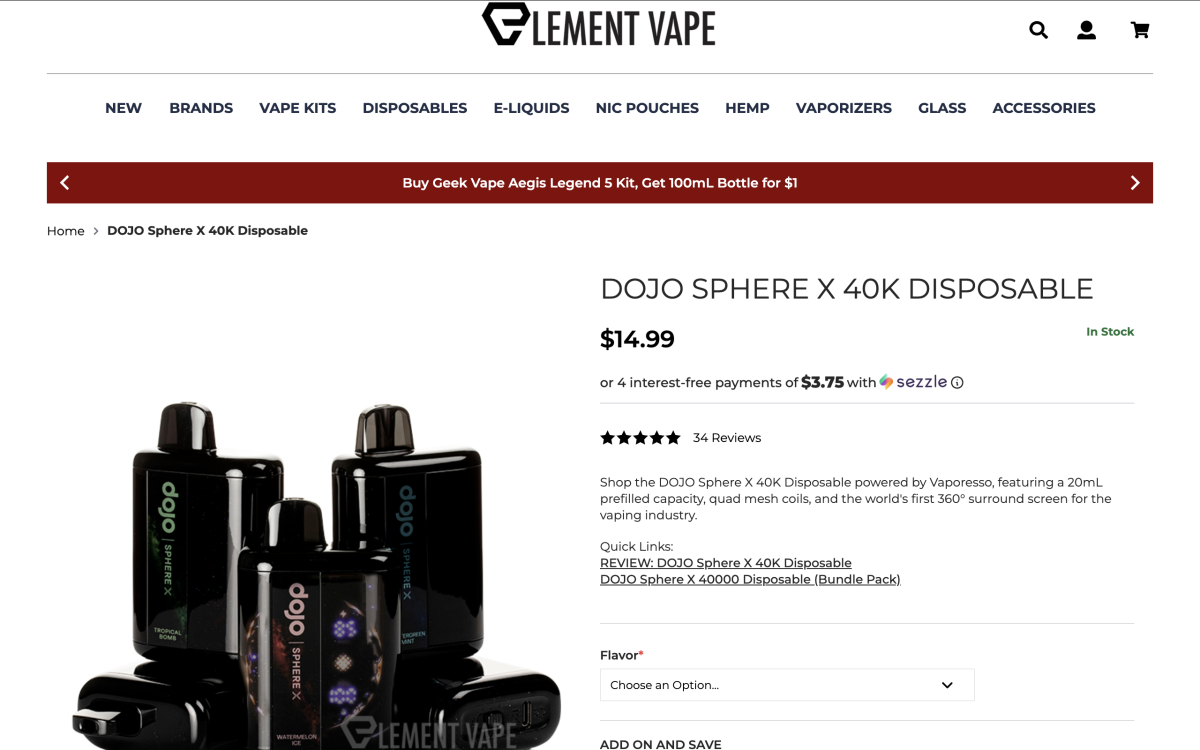Go to the Home breadcrumb link
The image size is (1200, 750).
[66, 231]
